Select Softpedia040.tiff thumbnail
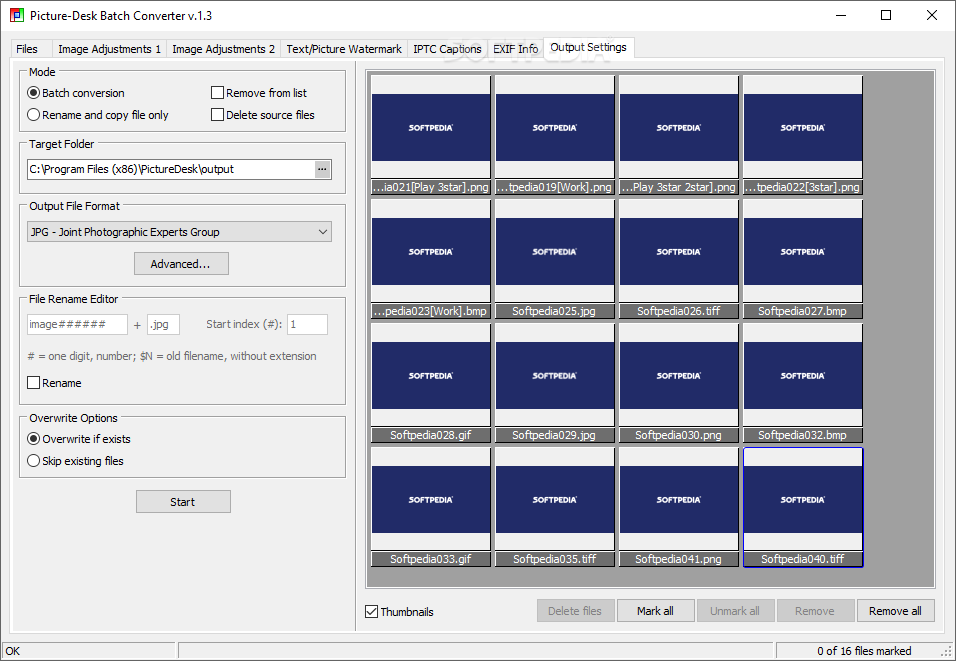Viewport: 956px width, 661px height. click(803, 507)
